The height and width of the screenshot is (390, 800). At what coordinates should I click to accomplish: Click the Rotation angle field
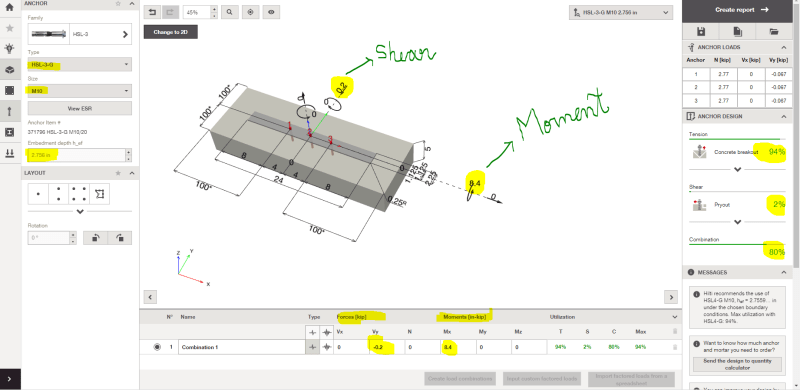pos(49,238)
